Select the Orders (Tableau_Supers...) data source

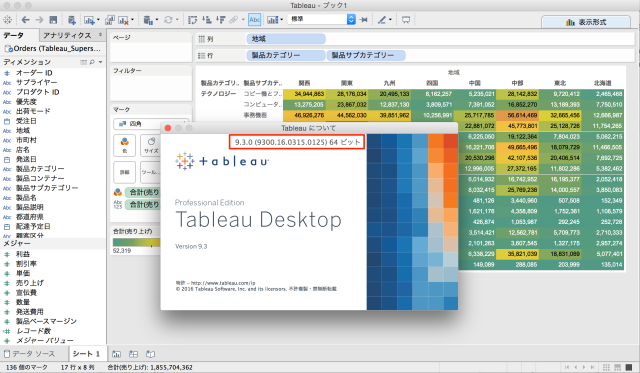[52, 49]
